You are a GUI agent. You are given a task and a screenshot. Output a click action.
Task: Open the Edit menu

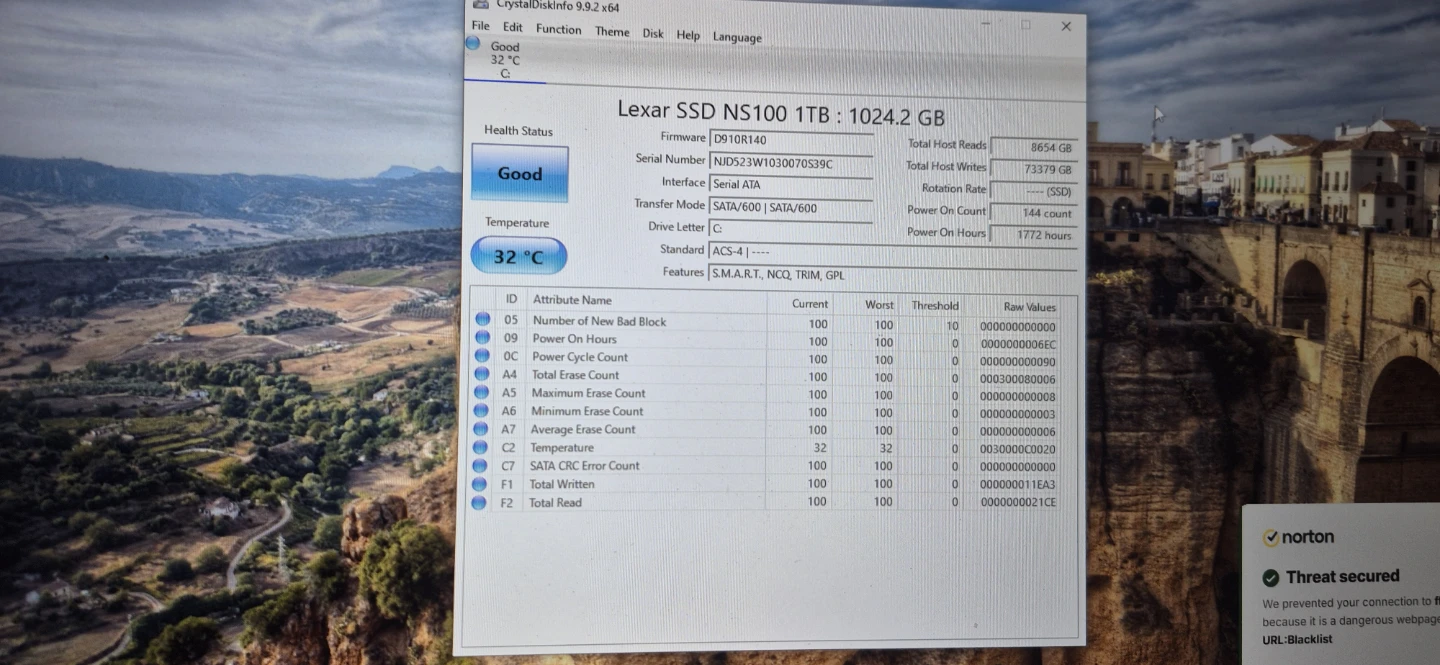click(x=513, y=27)
